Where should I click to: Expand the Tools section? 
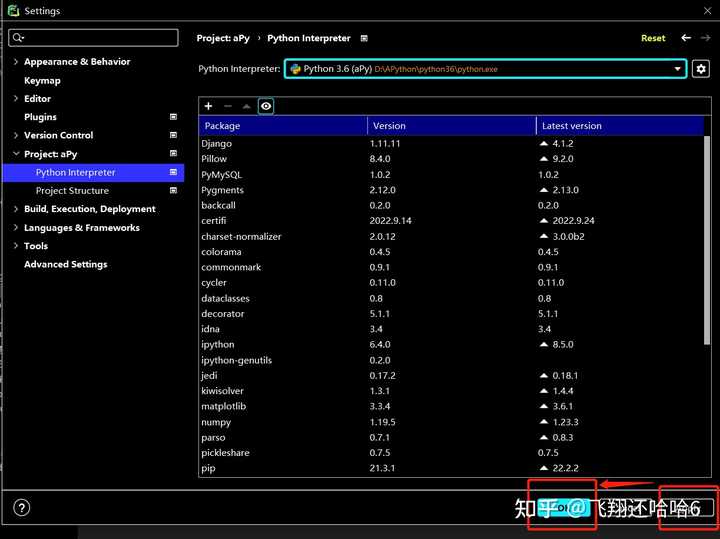click(x=16, y=246)
